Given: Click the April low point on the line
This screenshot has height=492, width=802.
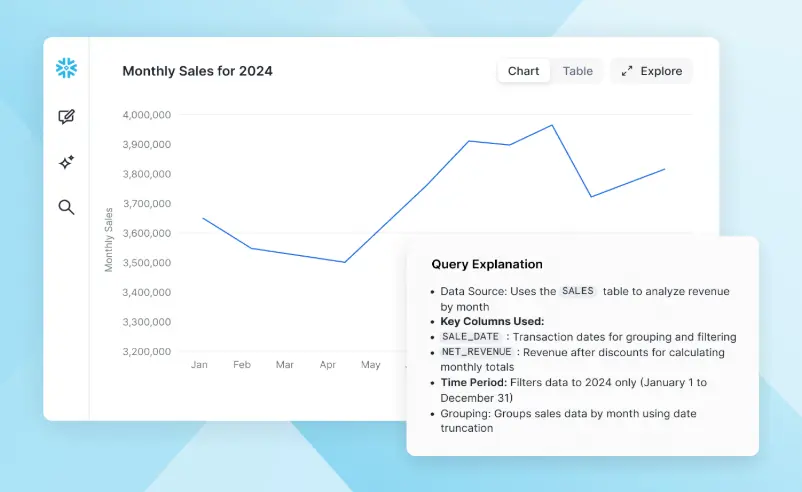Looking at the screenshot, I should (344, 262).
